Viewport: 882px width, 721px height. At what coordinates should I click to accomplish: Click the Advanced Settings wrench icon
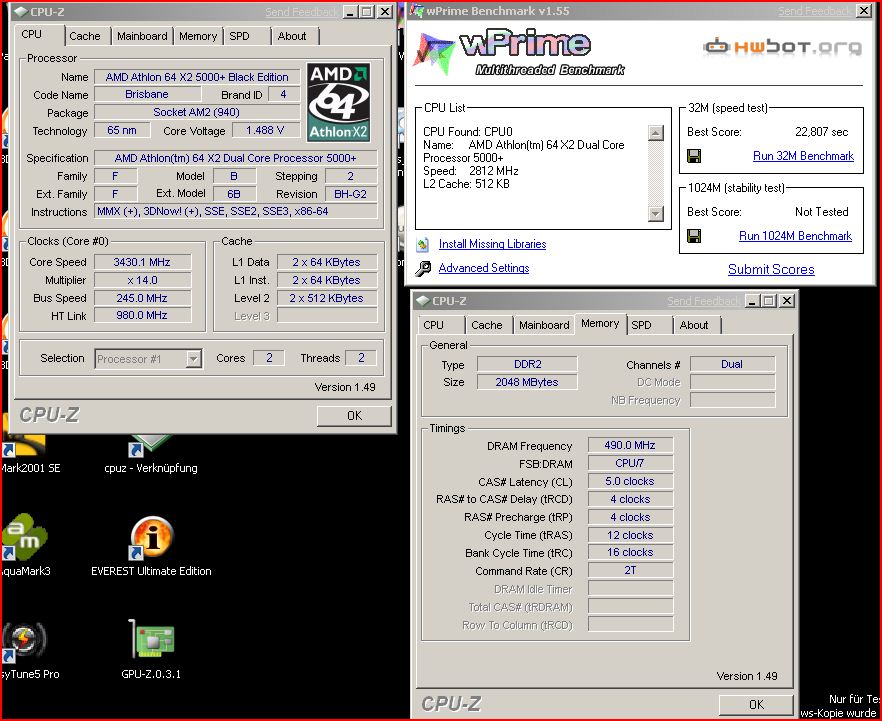click(423, 268)
